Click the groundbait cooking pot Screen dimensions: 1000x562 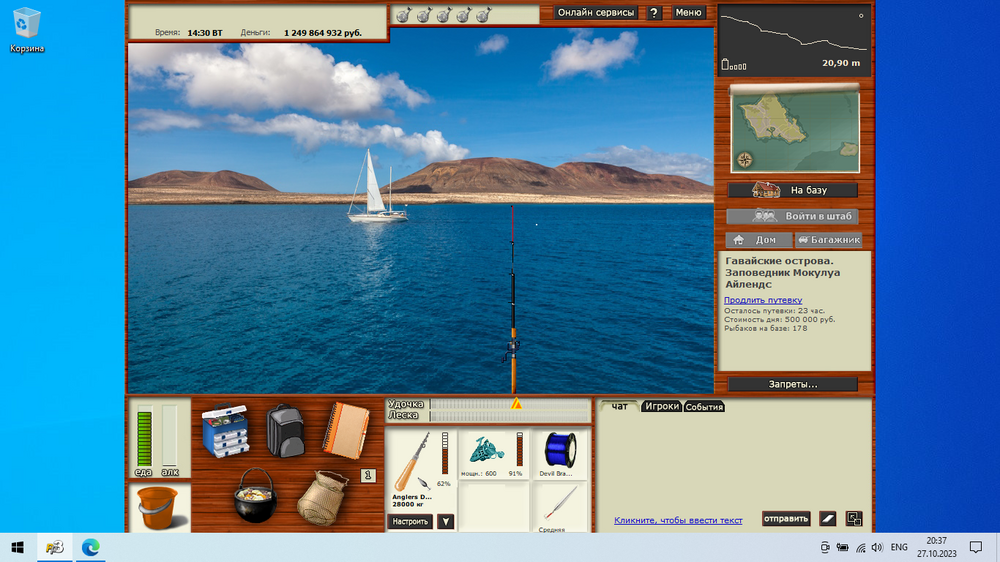254,496
